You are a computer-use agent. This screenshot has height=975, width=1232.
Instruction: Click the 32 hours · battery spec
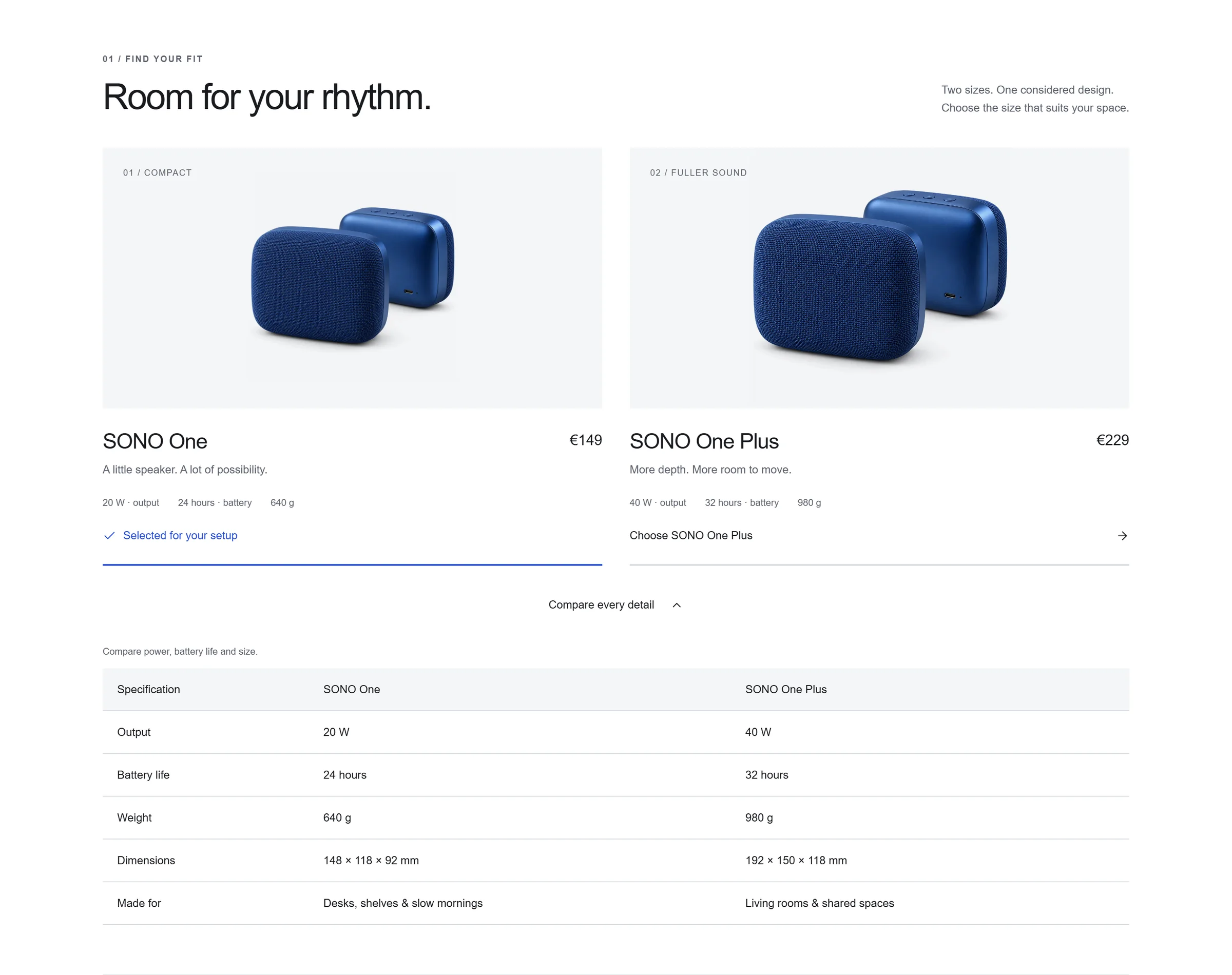pyautogui.click(x=742, y=502)
